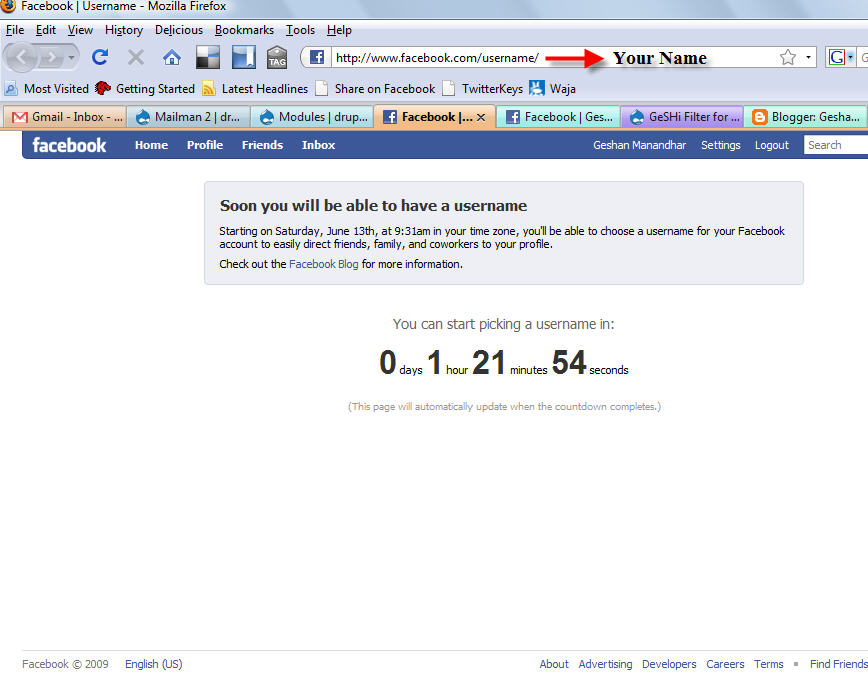Switch to the Gmail - Inbox tab
Image resolution: width=868 pixels, height=689 pixels.
pyautogui.click(x=66, y=117)
